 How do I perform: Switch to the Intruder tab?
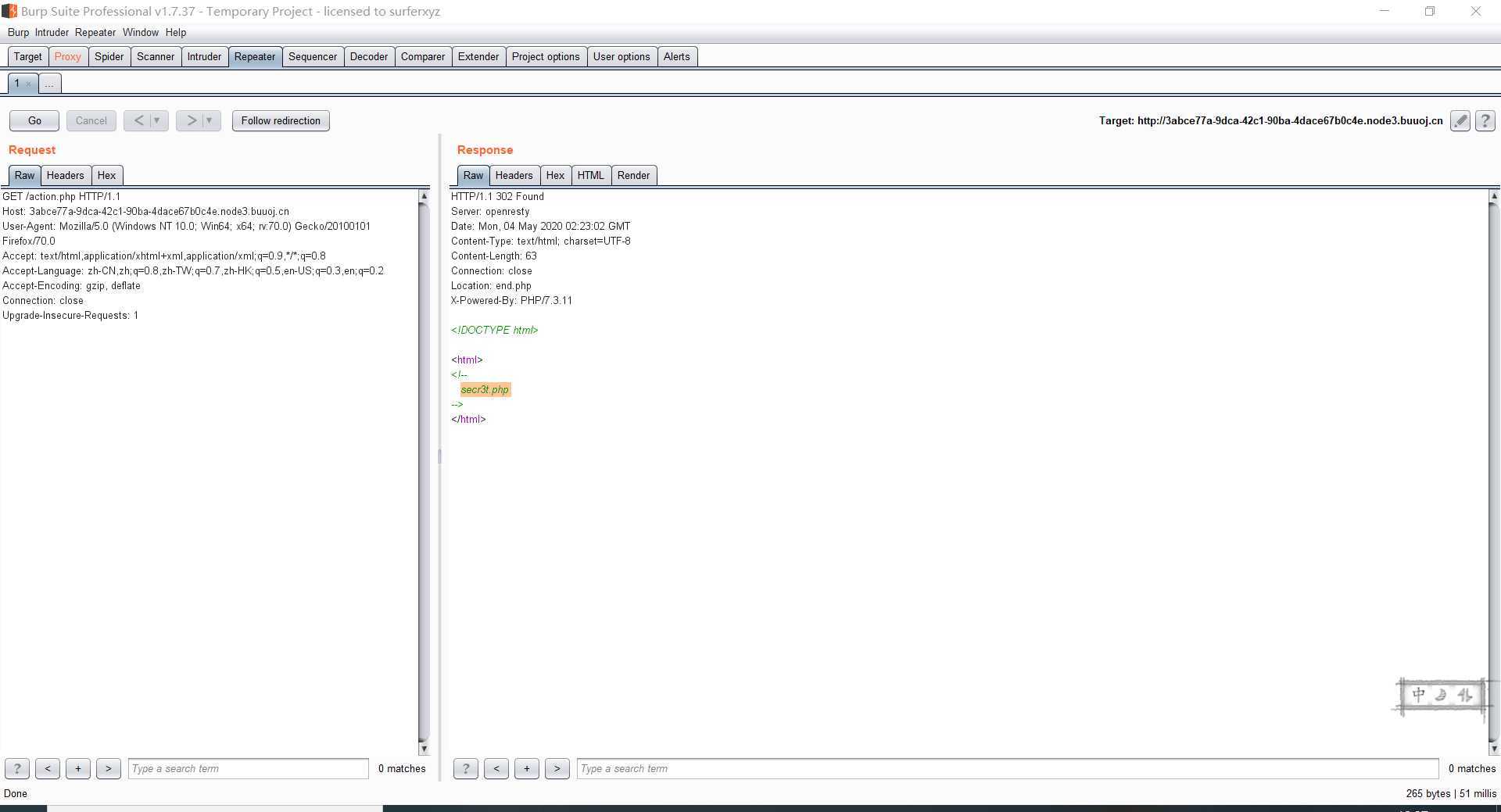pyautogui.click(x=204, y=56)
